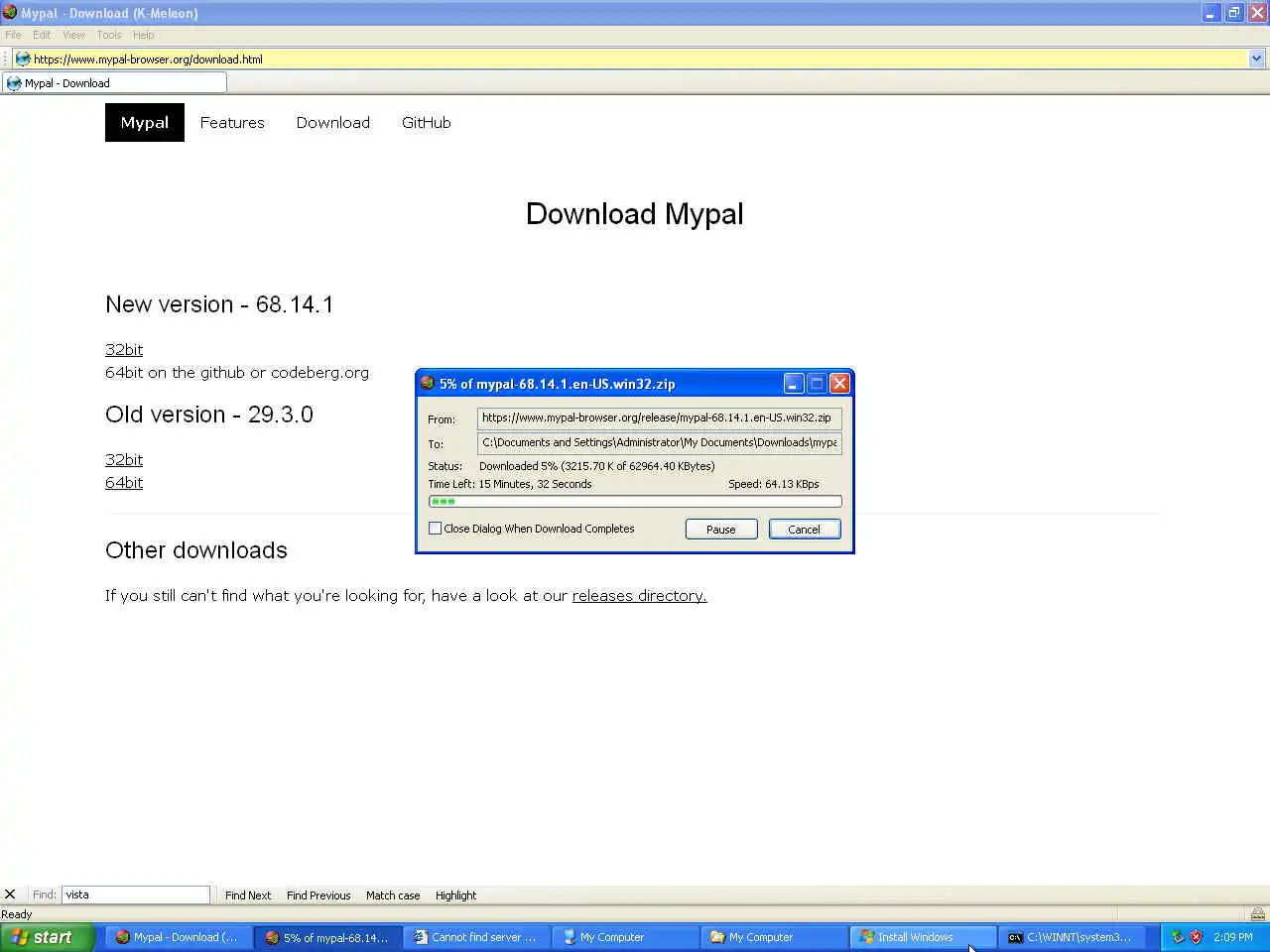Click the Other downloads heading
Screen dimensions: 1270x952
tap(196, 550)
